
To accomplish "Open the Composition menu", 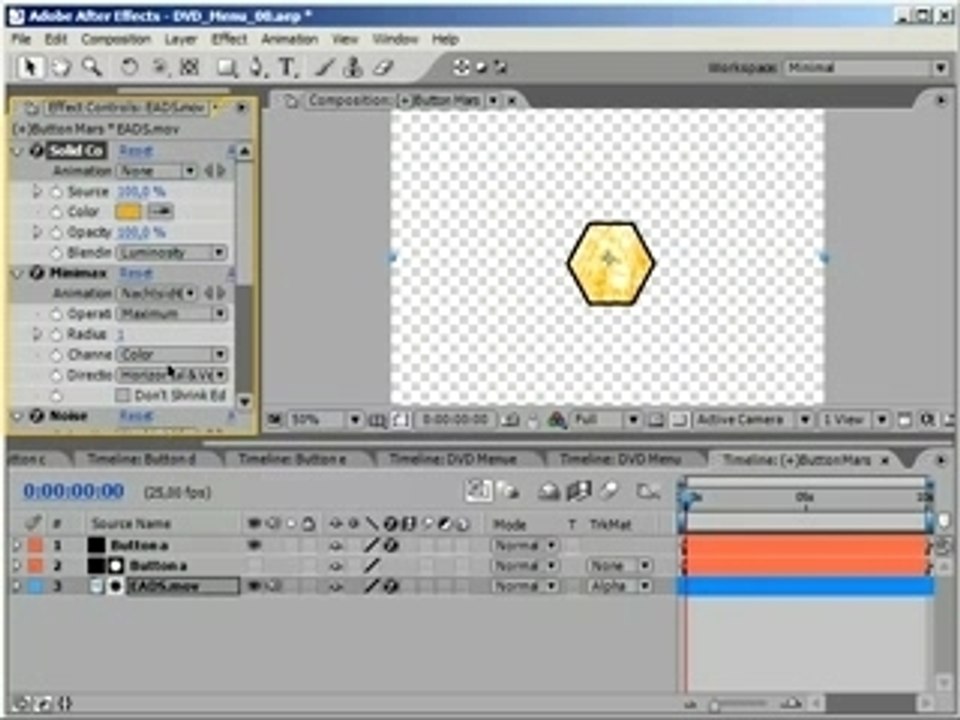I will (x=116, y=39).
